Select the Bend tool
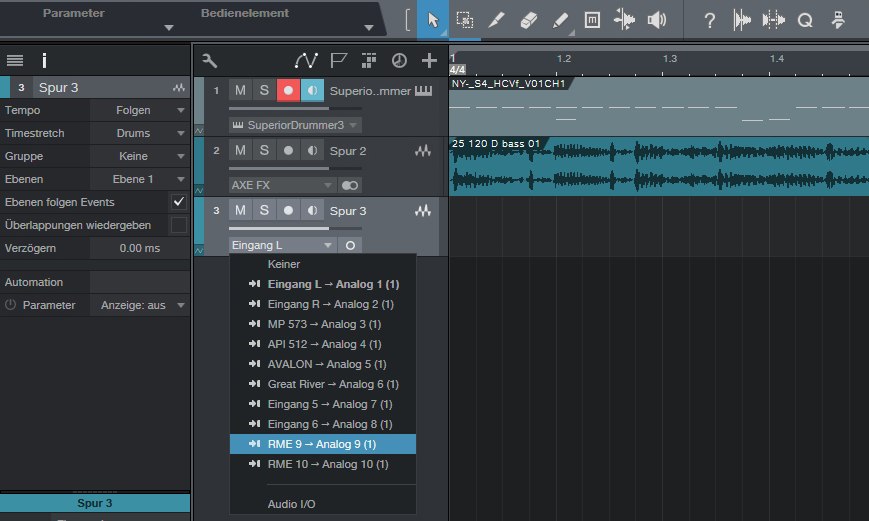 click(624, 21)
